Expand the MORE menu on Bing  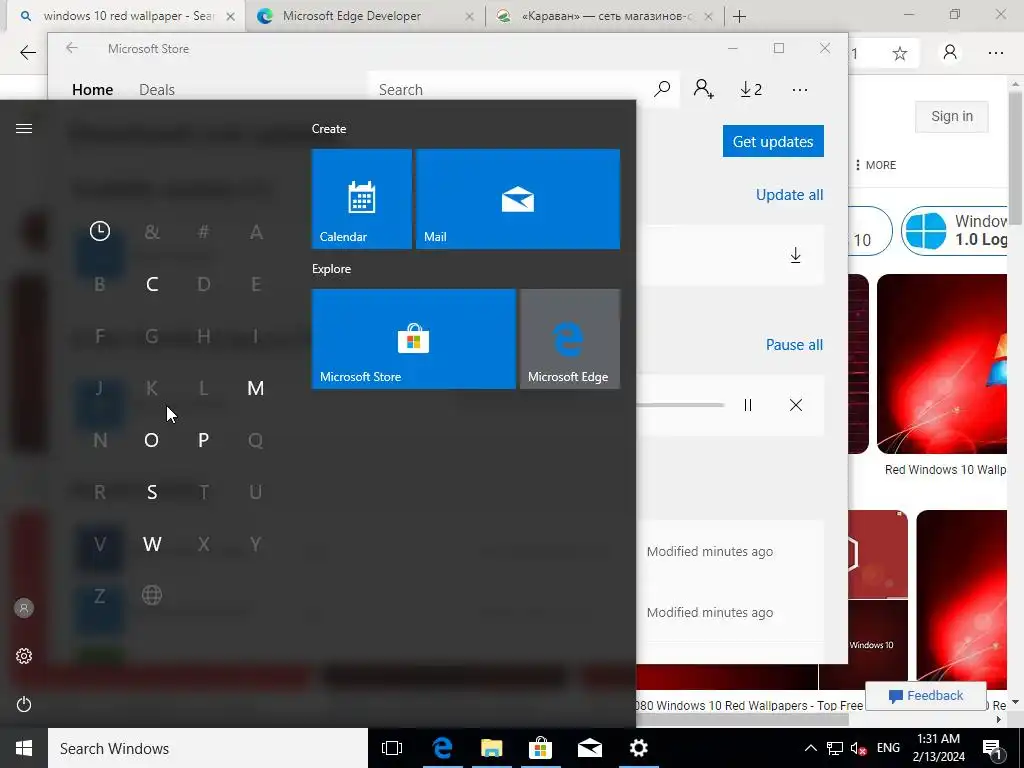click(x=876, y=165)
